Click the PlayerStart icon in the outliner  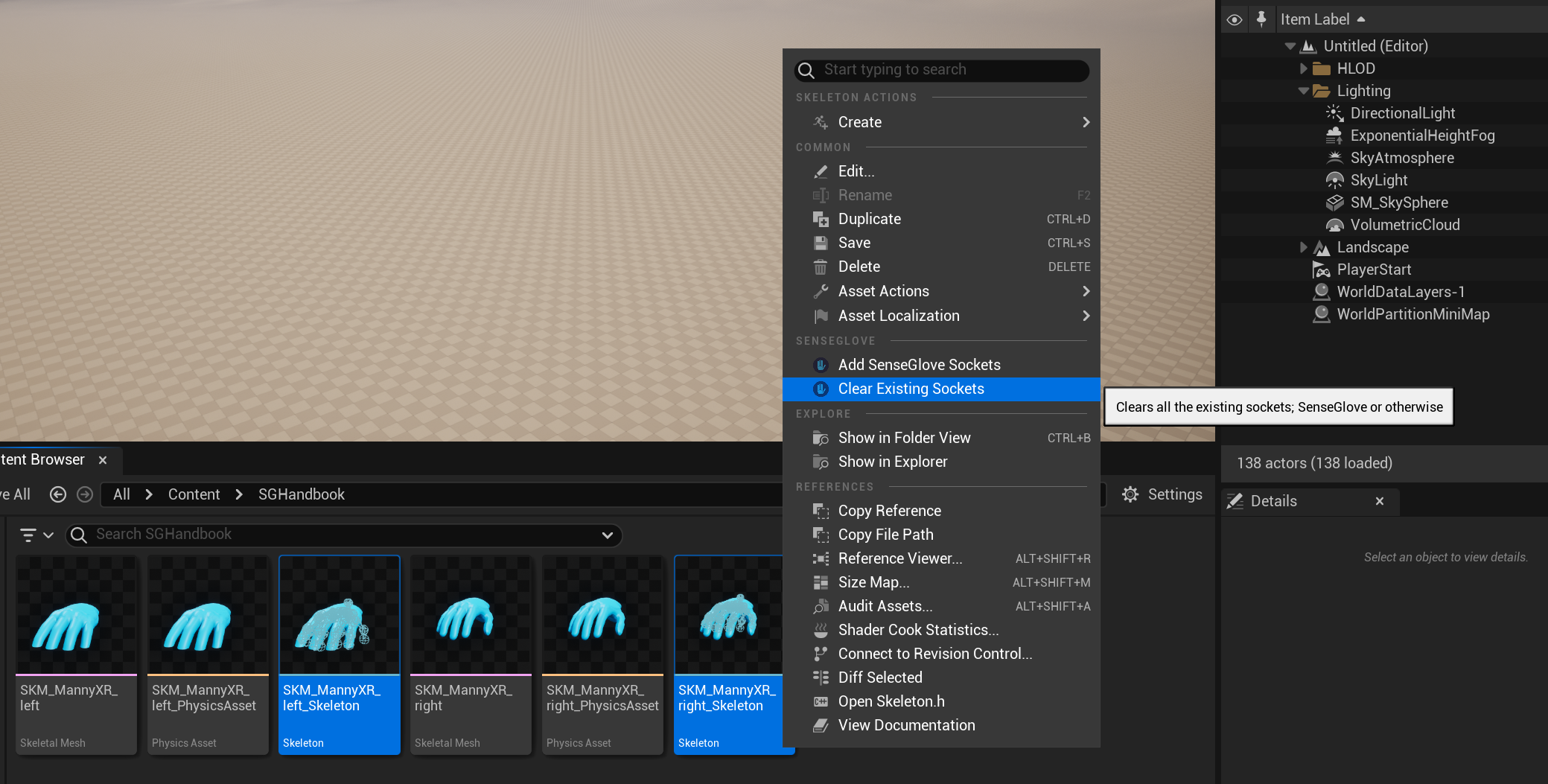pos(1321,270)
